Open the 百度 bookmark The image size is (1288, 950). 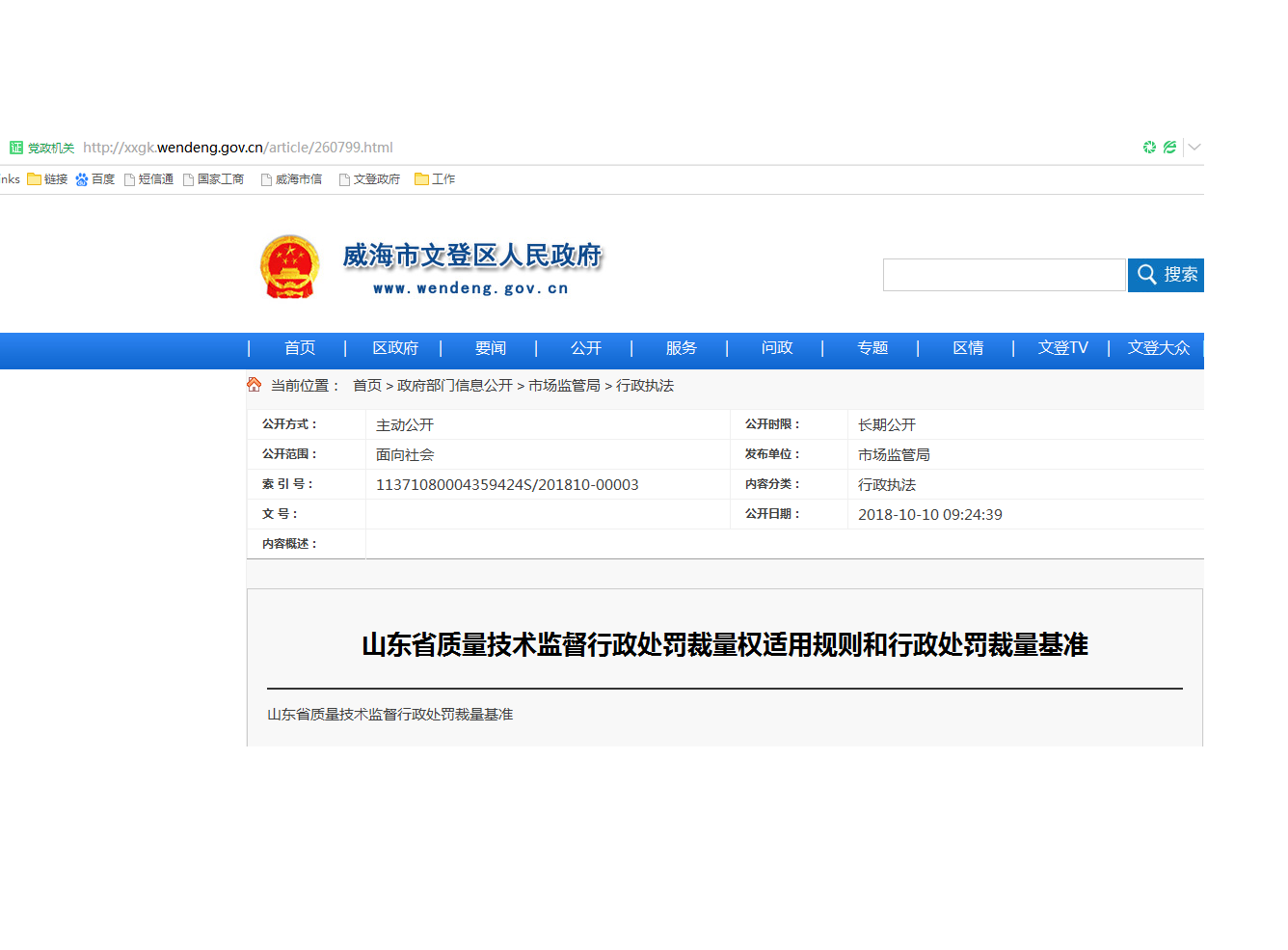(x=95, y=179)
